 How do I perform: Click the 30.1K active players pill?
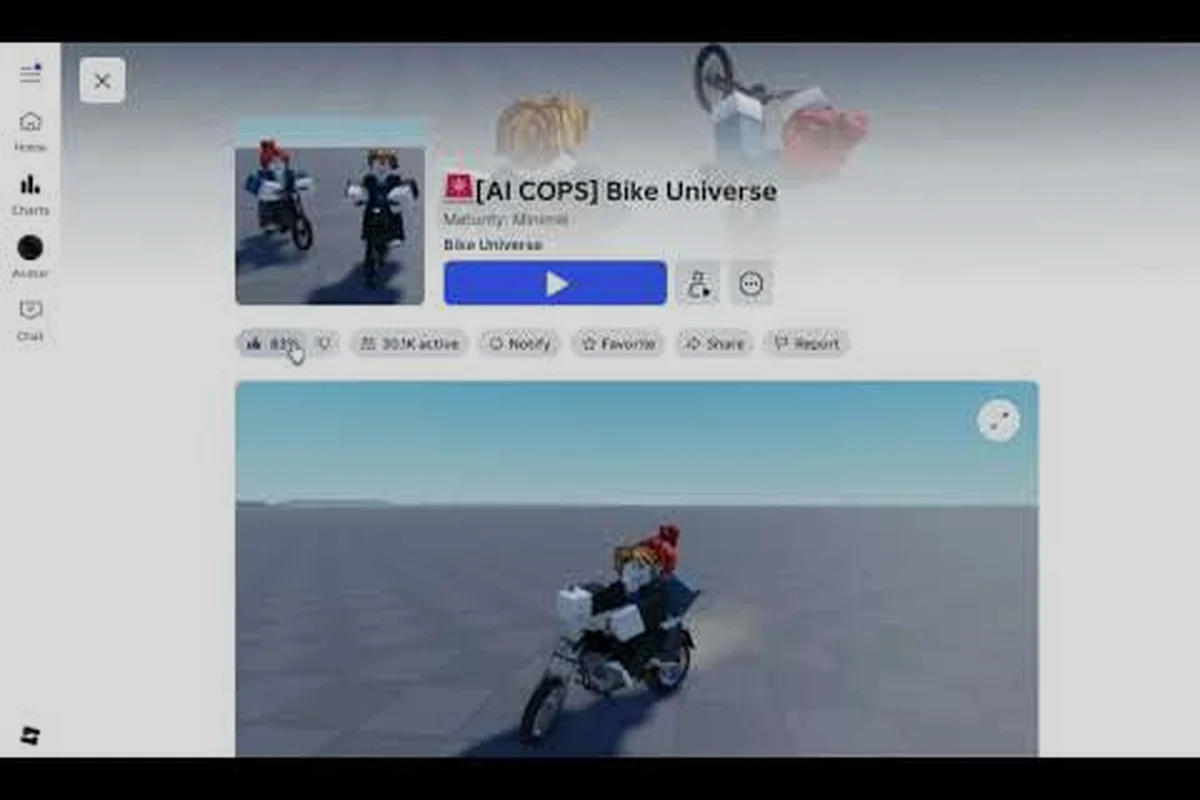coord(409,343)
